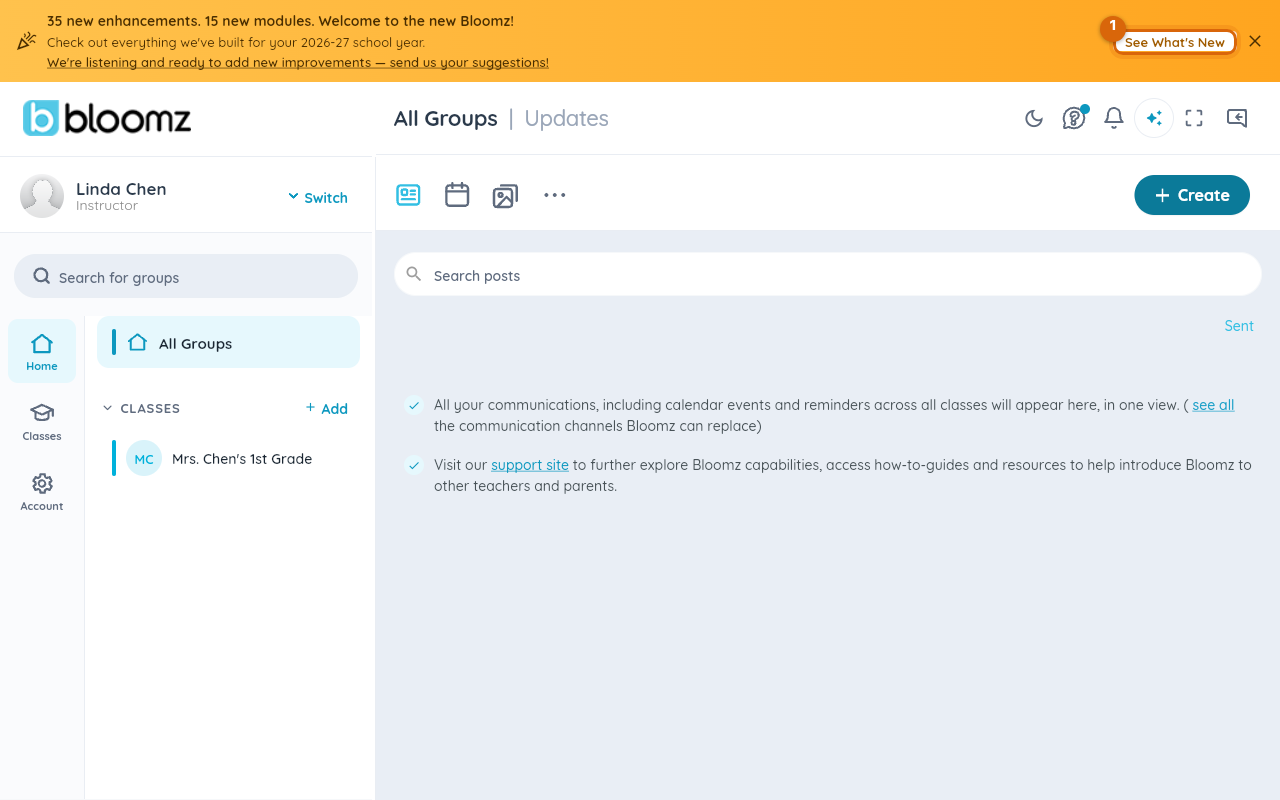This screenshot has height=800, width=1280.
Task: Open Mrs. Chen's 1st Grade class
Action: click(x=229, y=458)
